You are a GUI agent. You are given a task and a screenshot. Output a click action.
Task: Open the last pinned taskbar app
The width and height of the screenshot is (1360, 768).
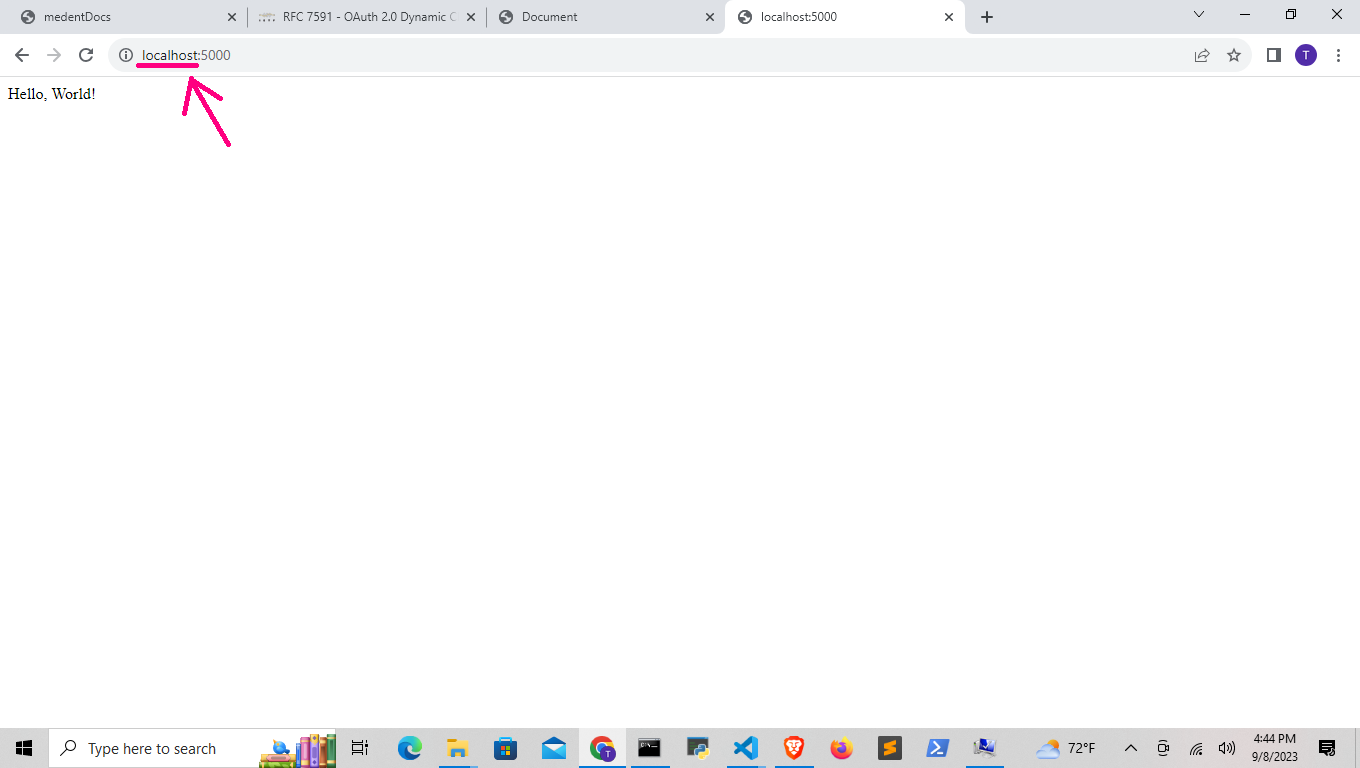[x=986, y=748]
